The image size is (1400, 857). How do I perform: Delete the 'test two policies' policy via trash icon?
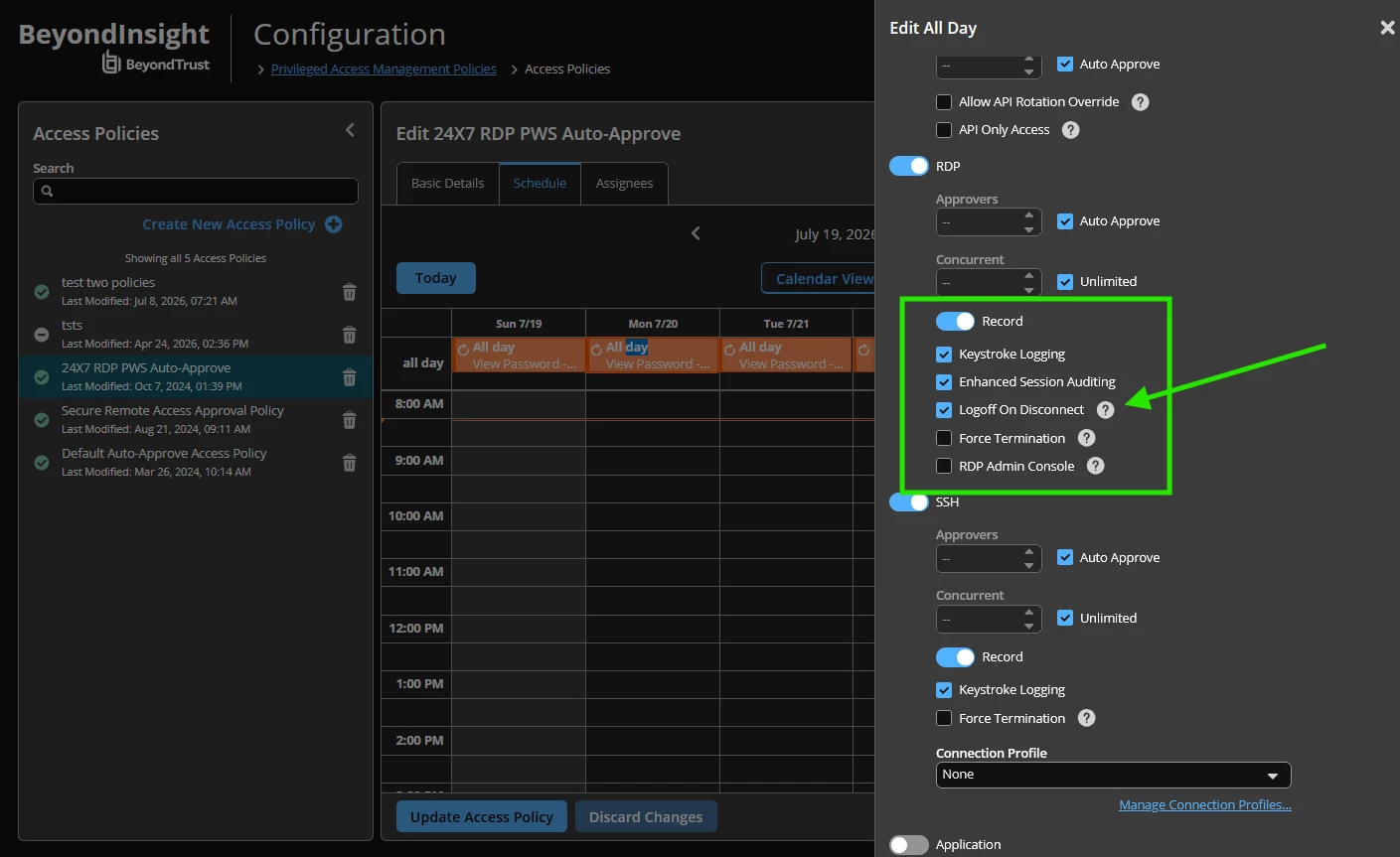click(x=350, y=292)
